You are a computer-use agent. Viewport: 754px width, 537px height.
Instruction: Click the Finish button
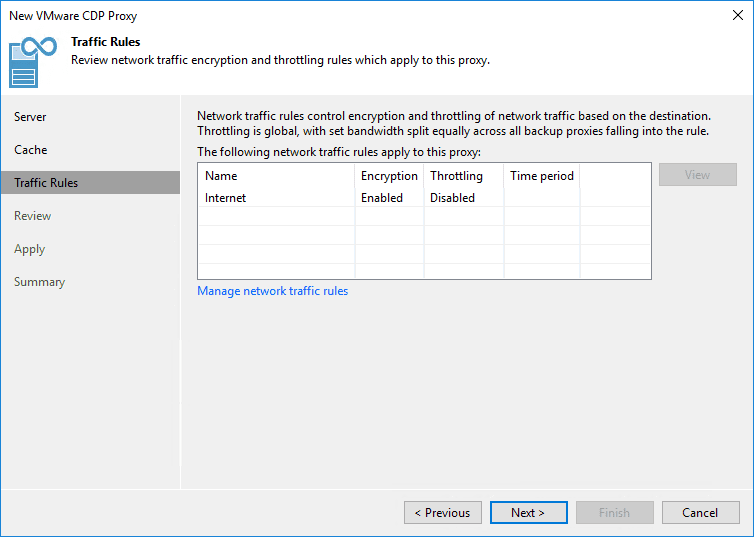(x=614, y=513)
